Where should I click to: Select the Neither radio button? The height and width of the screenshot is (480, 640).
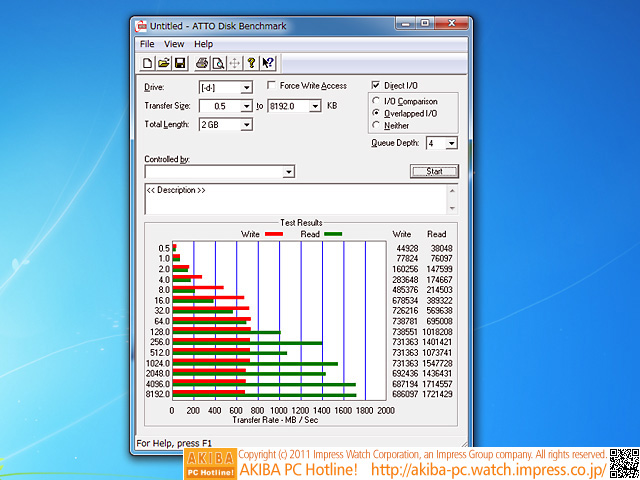[x=376, y=125]
